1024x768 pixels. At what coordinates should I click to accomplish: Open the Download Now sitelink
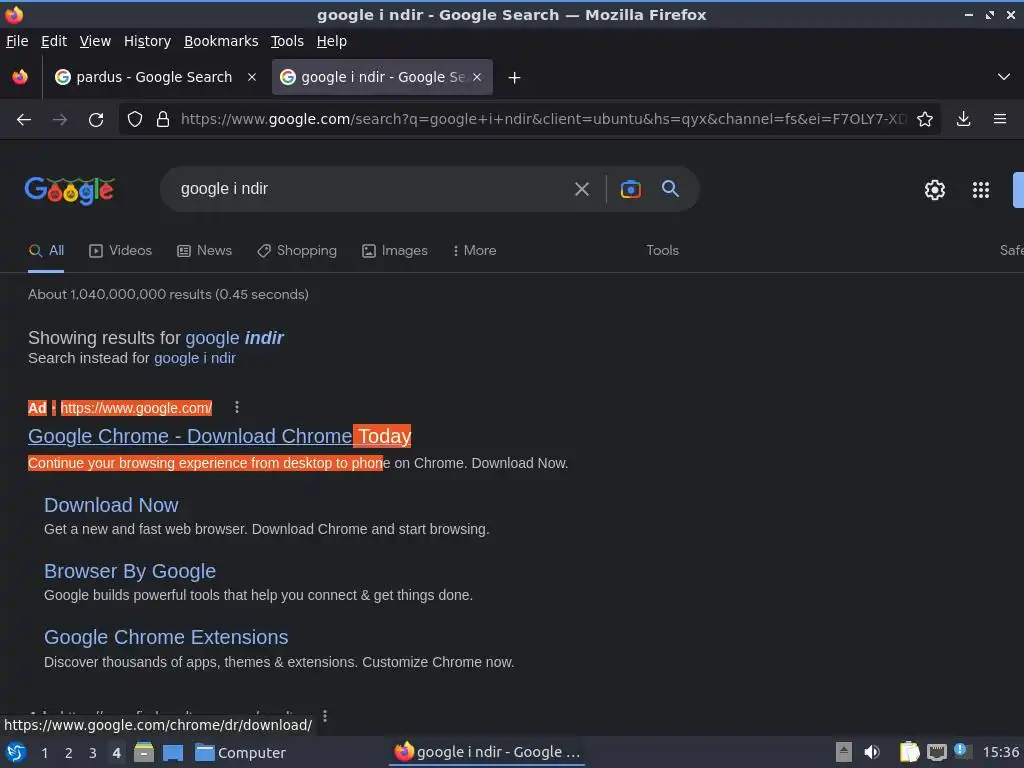(x=111, y=505)
